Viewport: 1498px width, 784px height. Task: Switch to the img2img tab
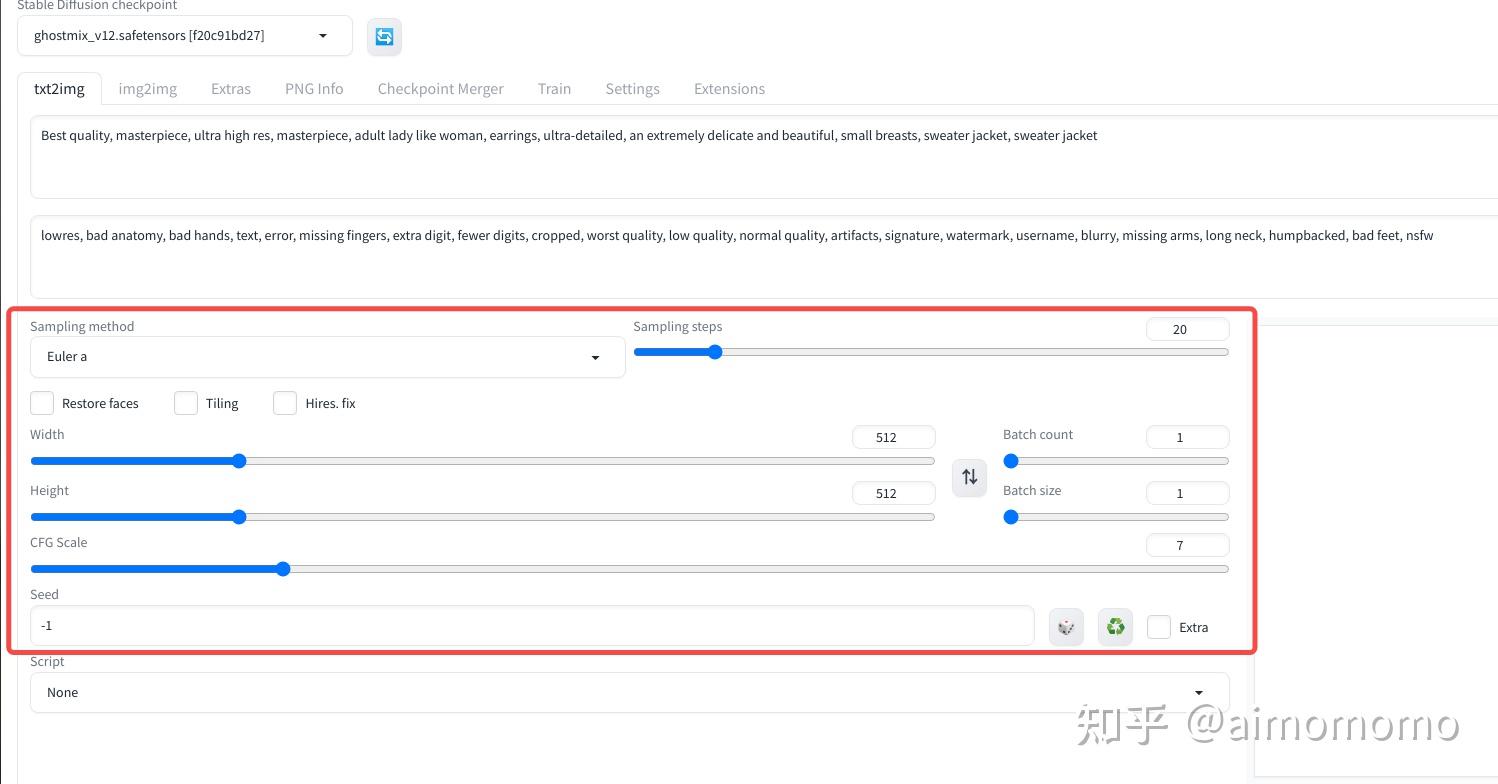pyautogui.click(x=147, y=88)
